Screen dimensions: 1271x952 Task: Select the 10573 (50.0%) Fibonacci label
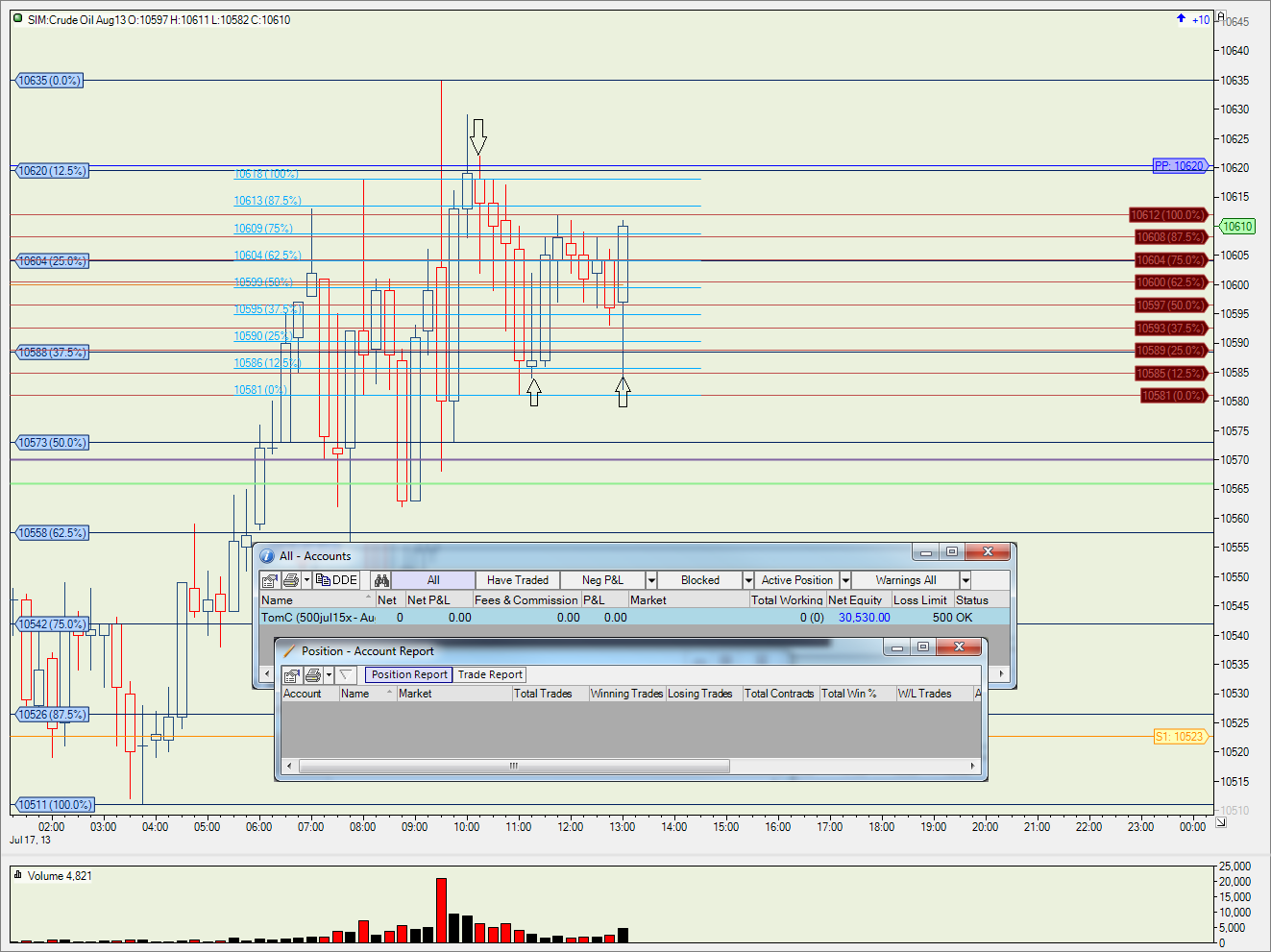(x=52, y=443)
